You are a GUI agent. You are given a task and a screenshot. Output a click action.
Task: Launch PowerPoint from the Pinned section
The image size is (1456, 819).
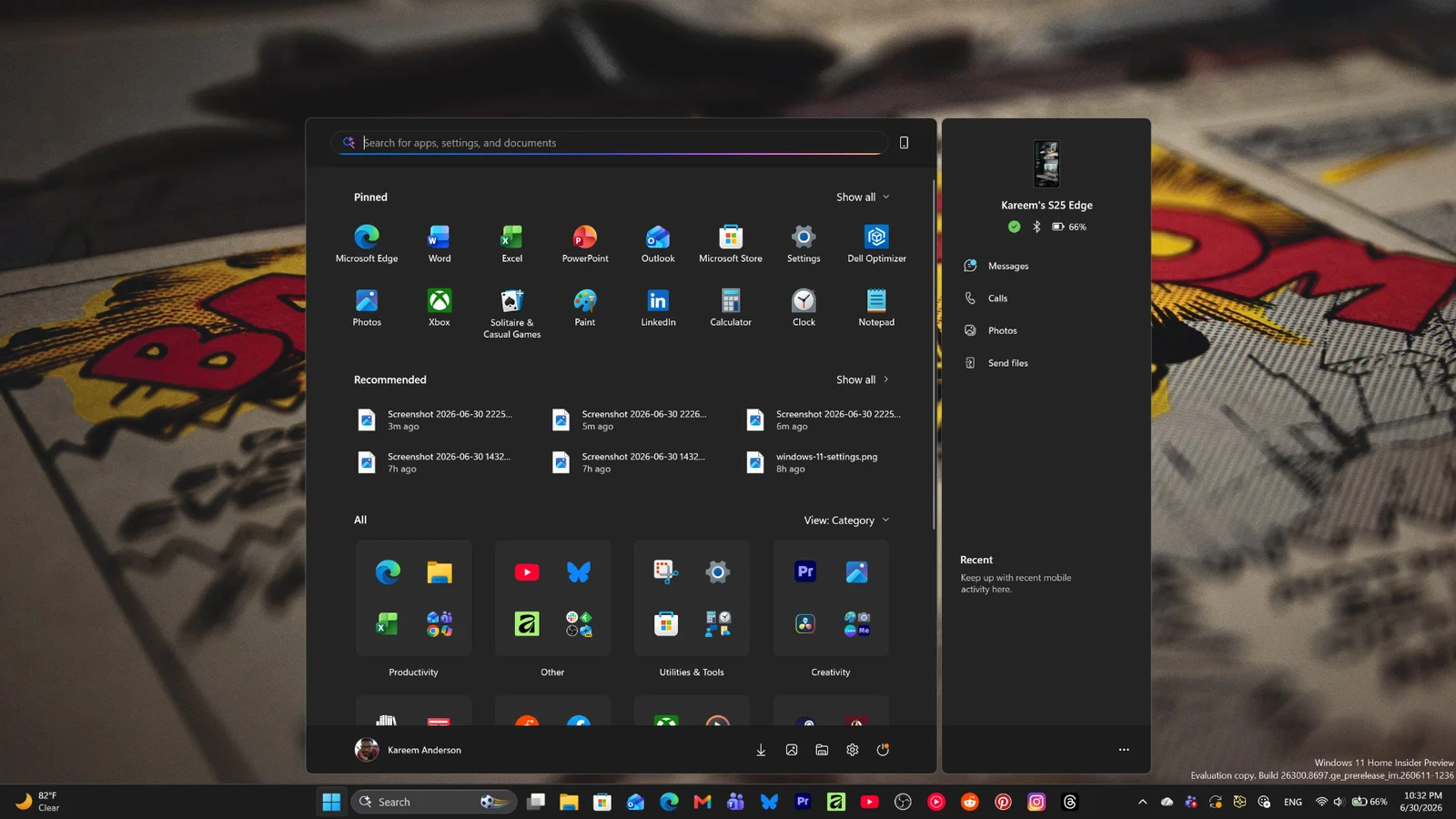pyautogui.click(x=585, y=244)
